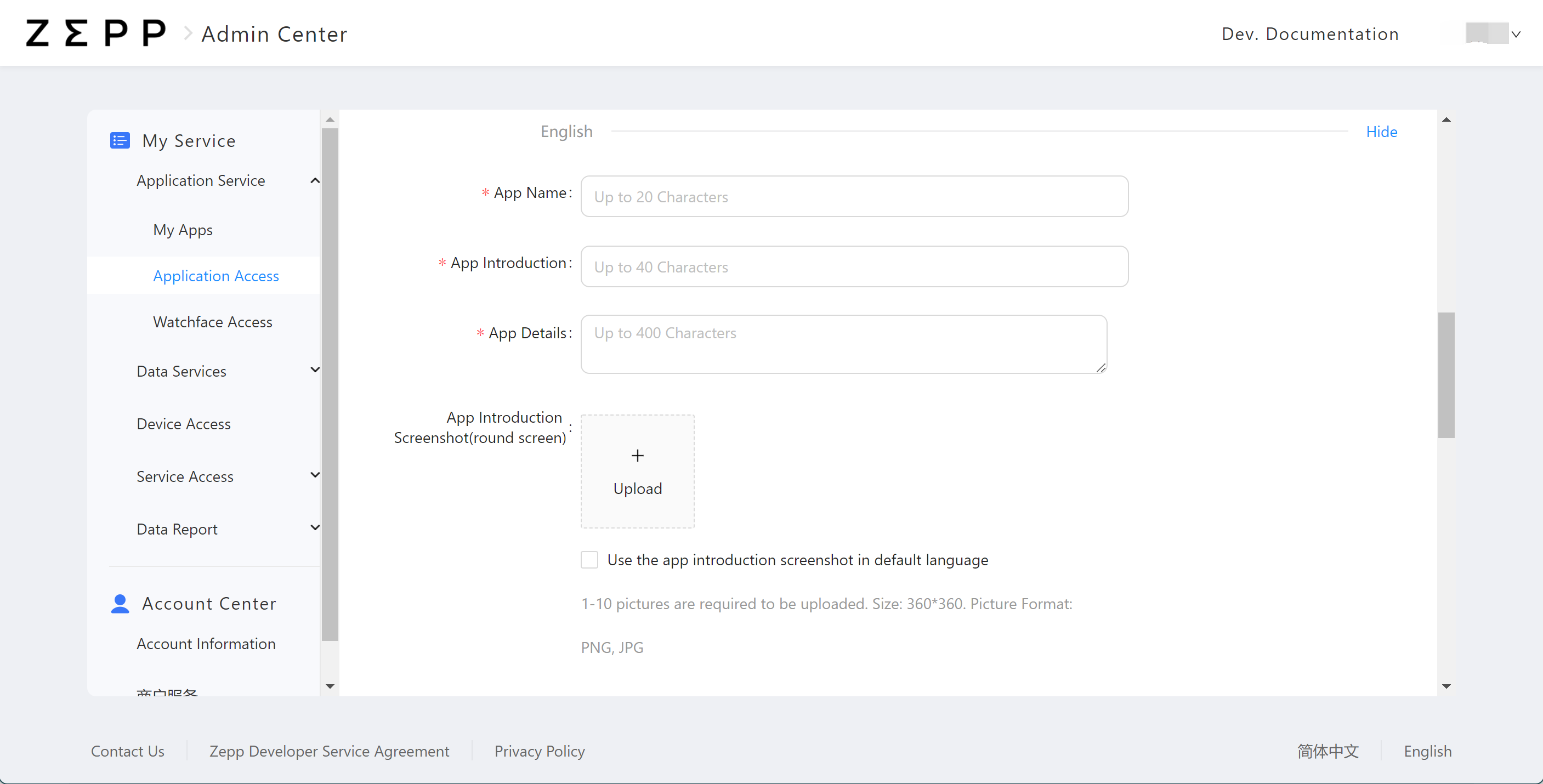Open Contact Us footer link
This screenshot has width=1543, height=784.
point(128,751)
